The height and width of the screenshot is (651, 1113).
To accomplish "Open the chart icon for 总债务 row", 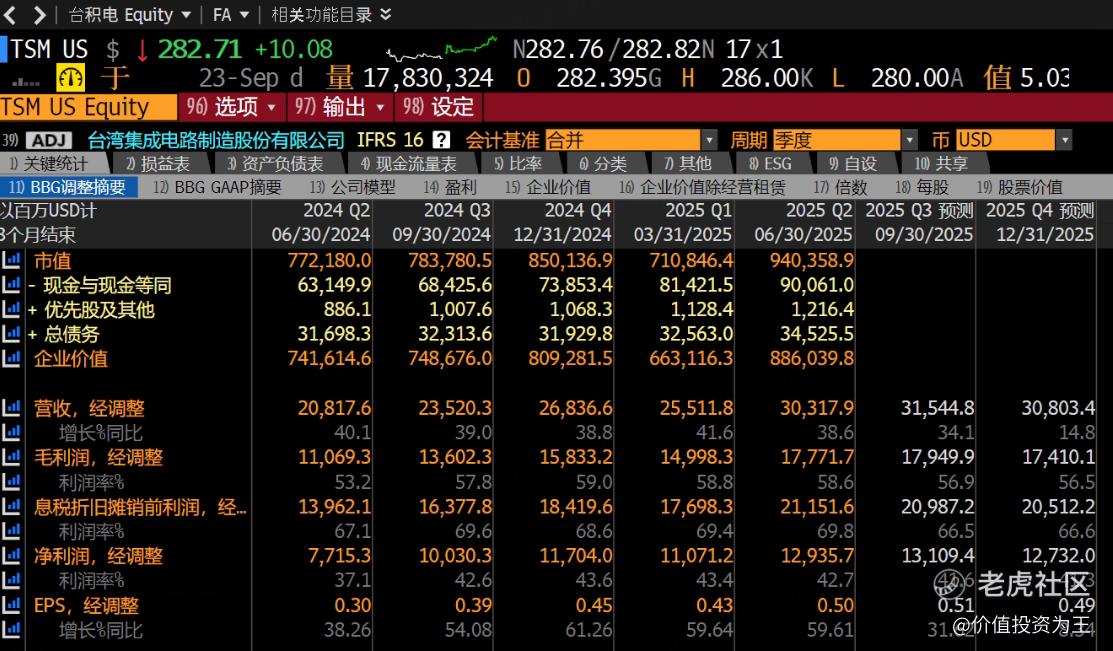I will (x=11, y=334).
